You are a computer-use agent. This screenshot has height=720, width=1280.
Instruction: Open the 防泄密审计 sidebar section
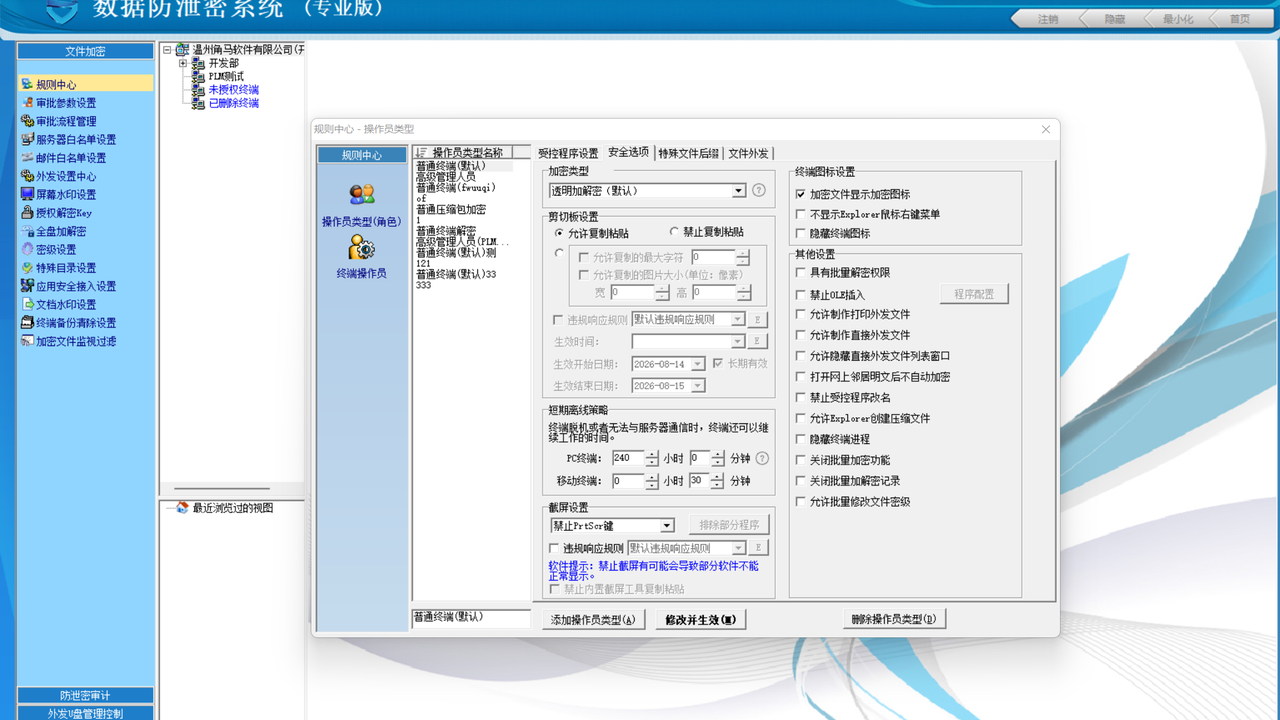pos(85,696)
